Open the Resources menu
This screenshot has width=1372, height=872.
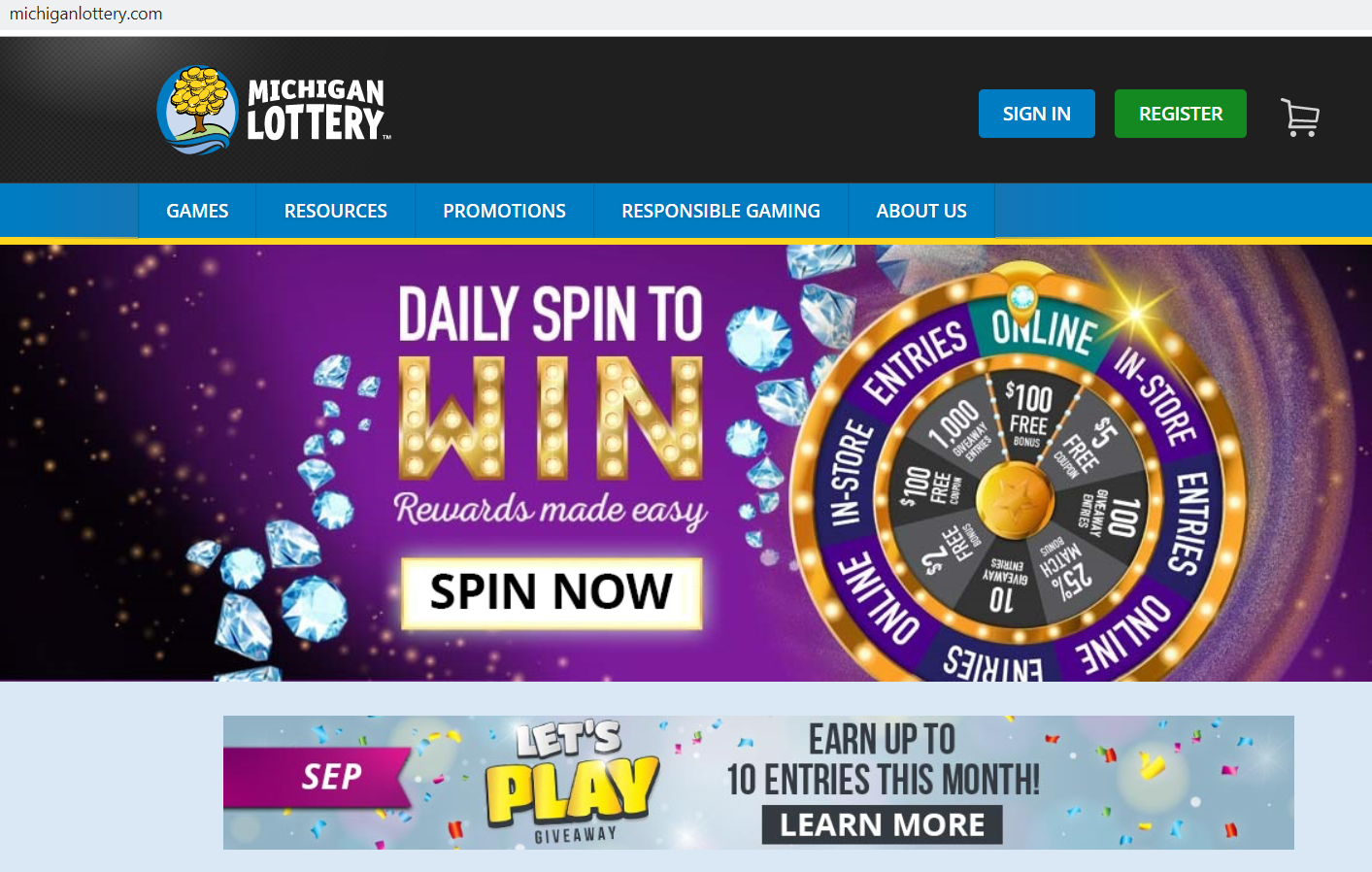click(x=336, y=211)
